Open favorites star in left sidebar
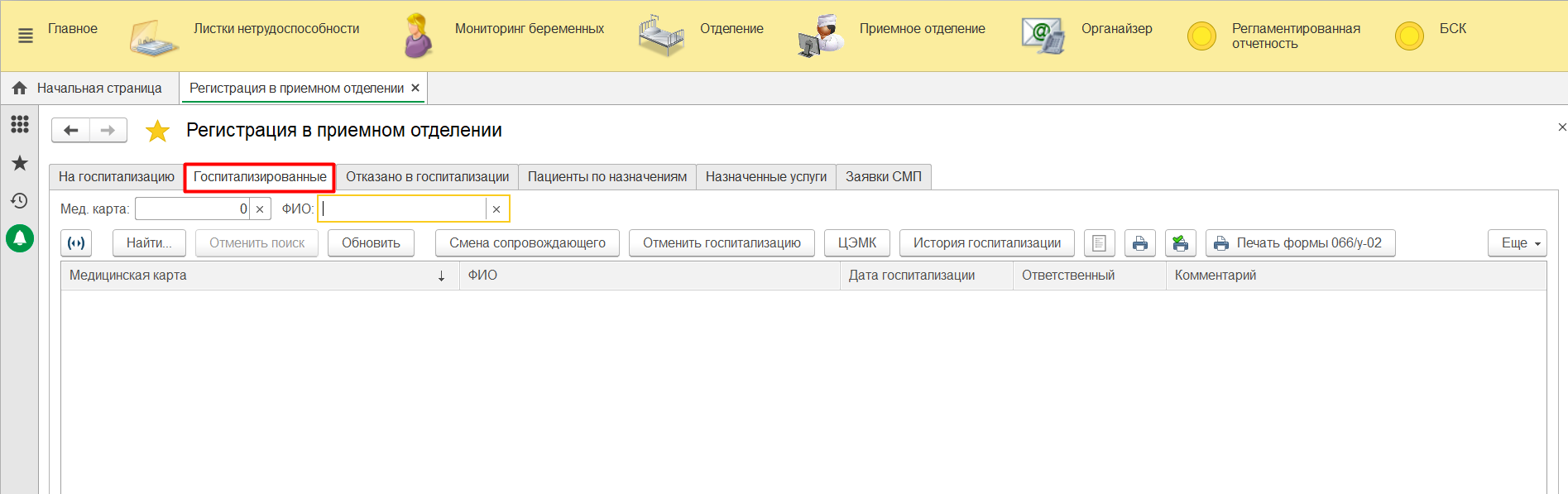This screenshot has height=494, width=1568. (20, 163)
